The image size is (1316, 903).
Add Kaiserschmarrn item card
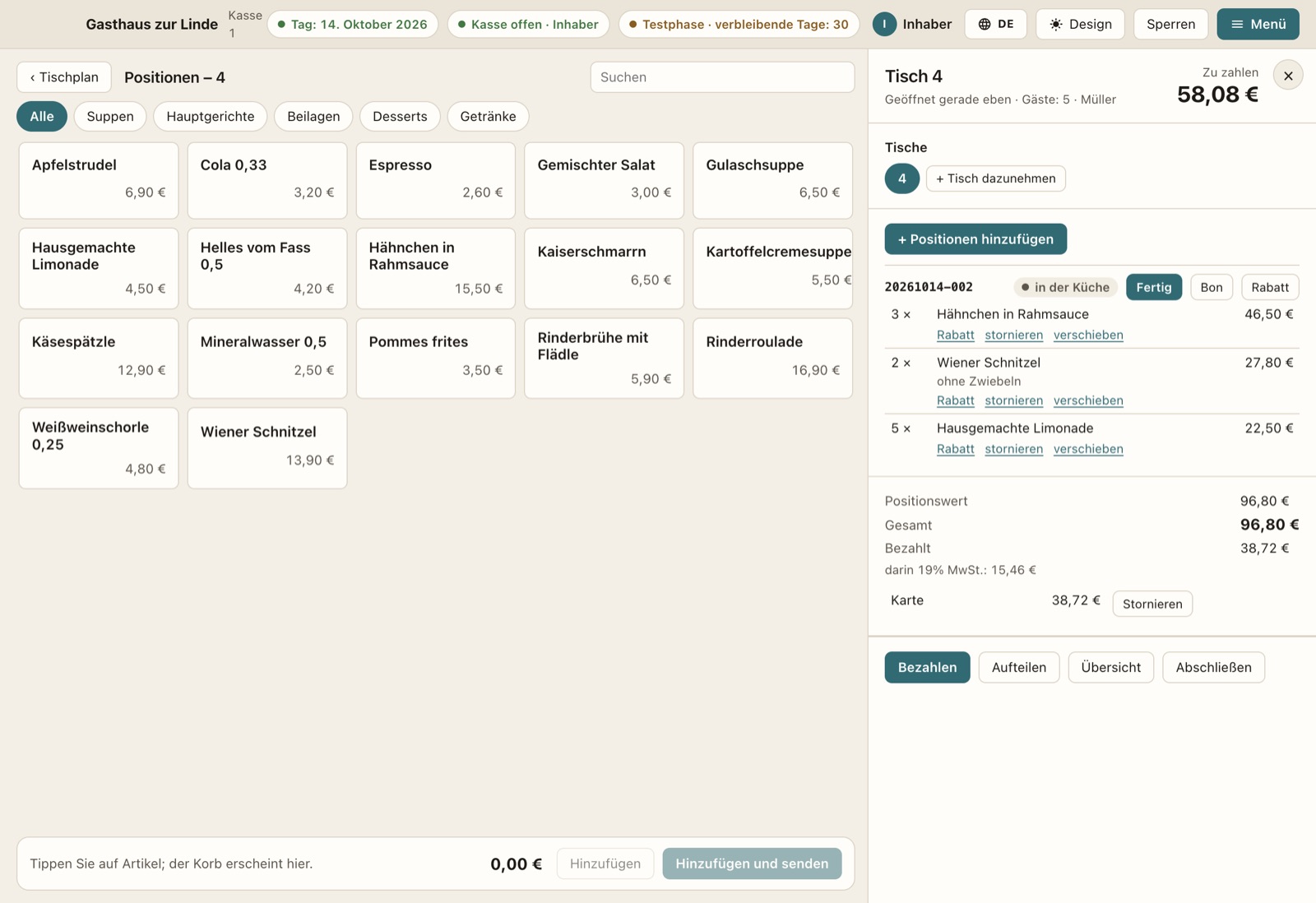(605, 268)
